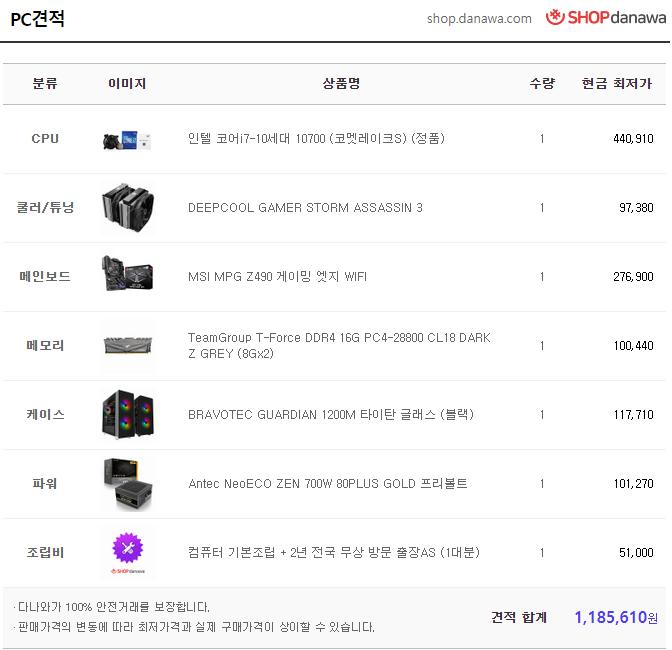Open the TeamGroup T-Force DDR4 16G product

pyautogui.click(x=339, y=345)
